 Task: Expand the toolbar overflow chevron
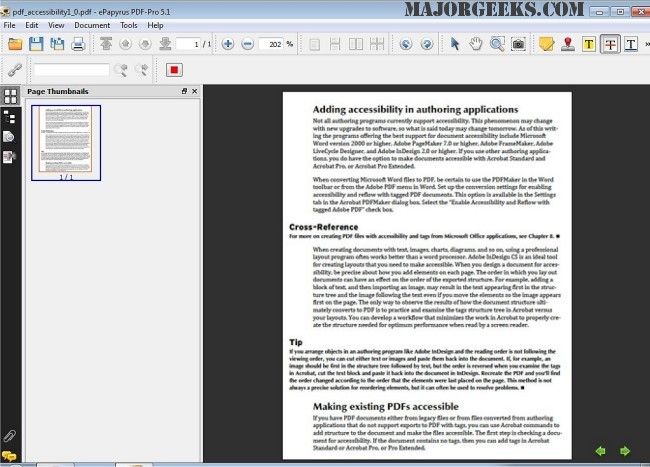(x=647, y=44)
